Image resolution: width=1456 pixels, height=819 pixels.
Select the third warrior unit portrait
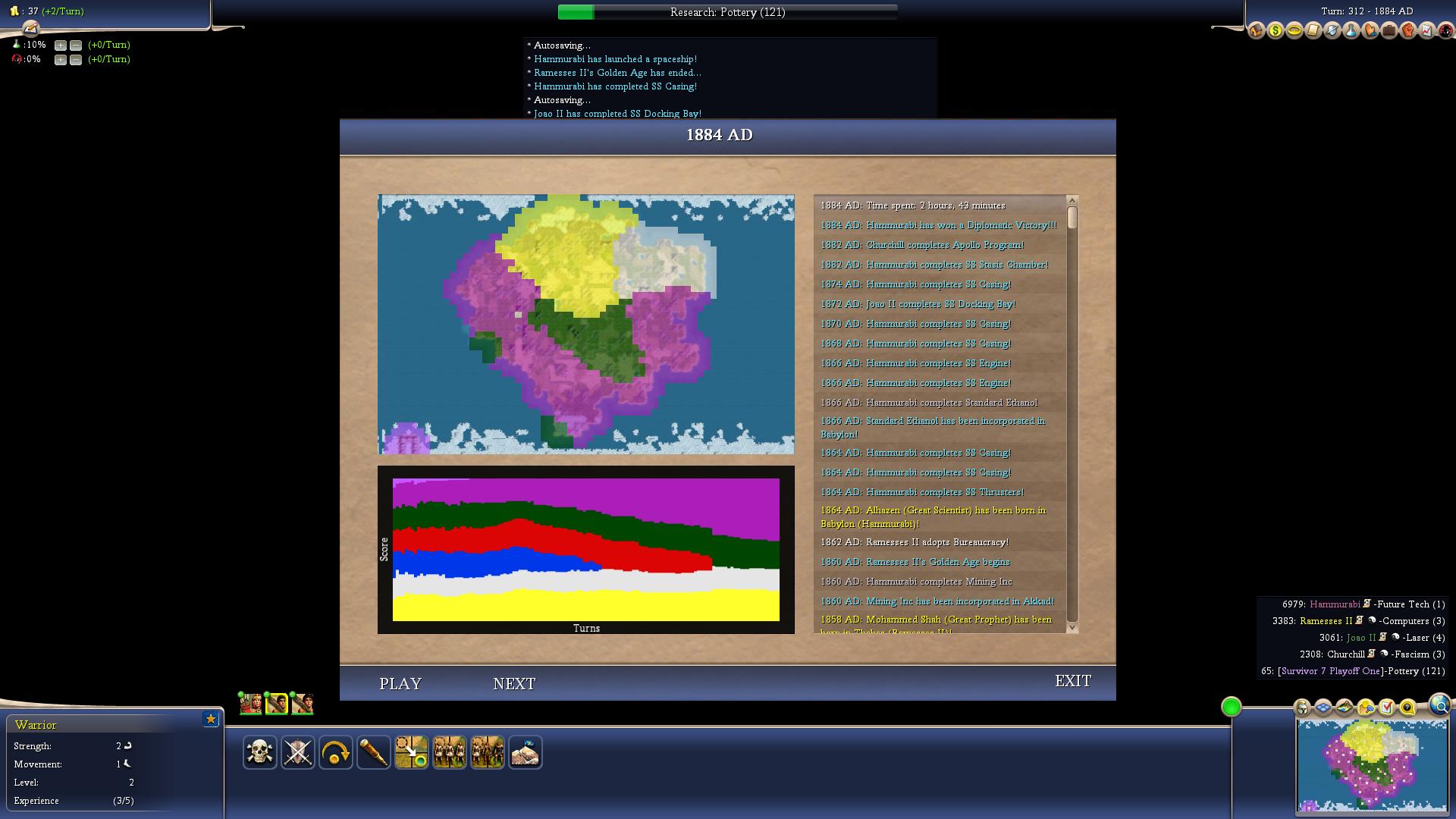[302, 704]
